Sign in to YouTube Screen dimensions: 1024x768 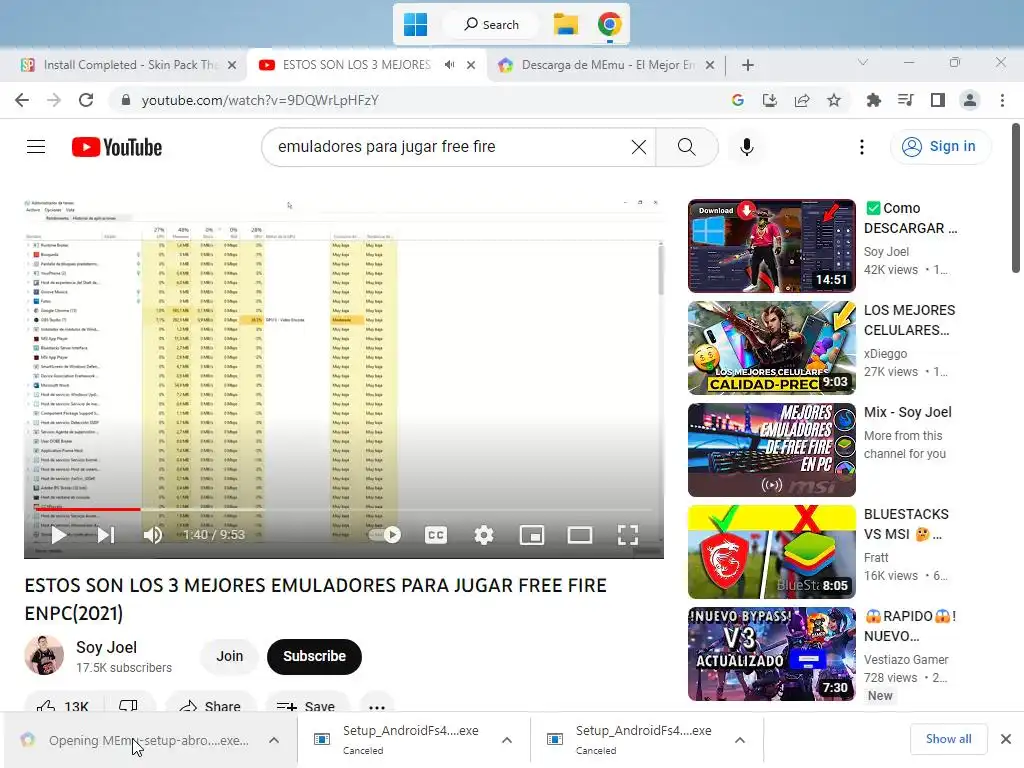(940, 146)
